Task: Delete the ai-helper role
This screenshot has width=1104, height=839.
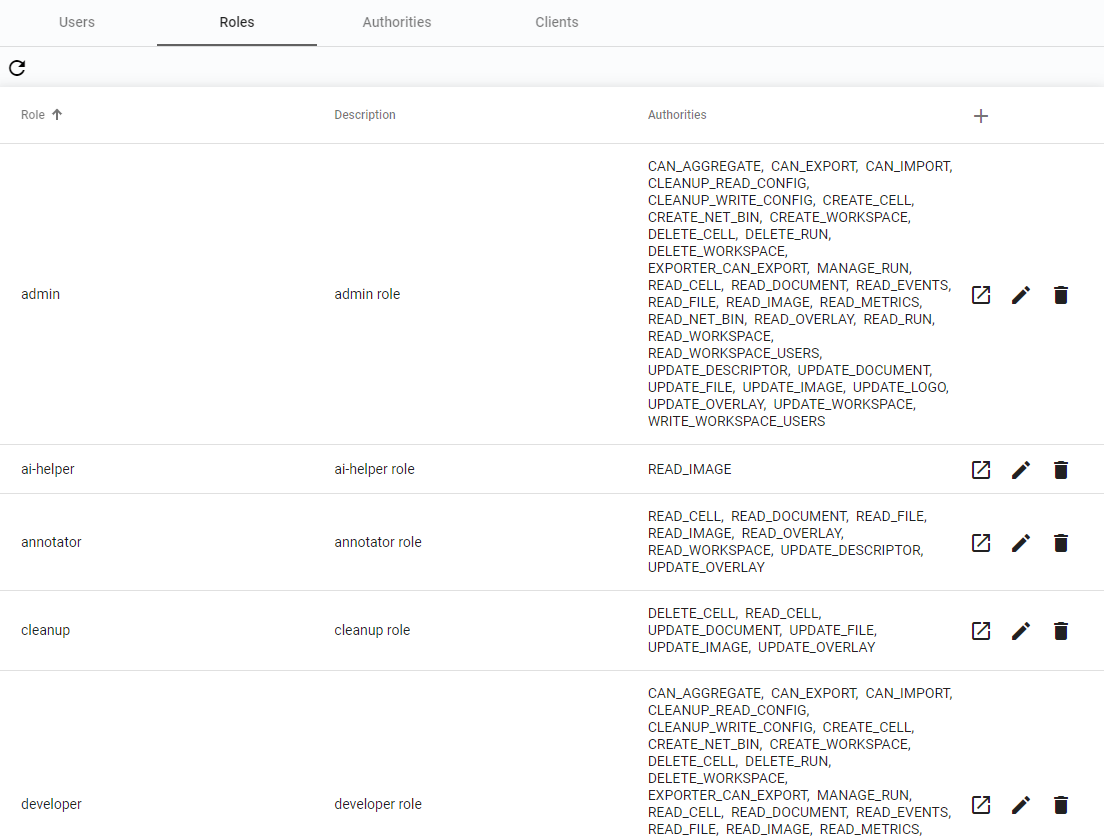Action: pyautogui.click(x=1061, y=470)
